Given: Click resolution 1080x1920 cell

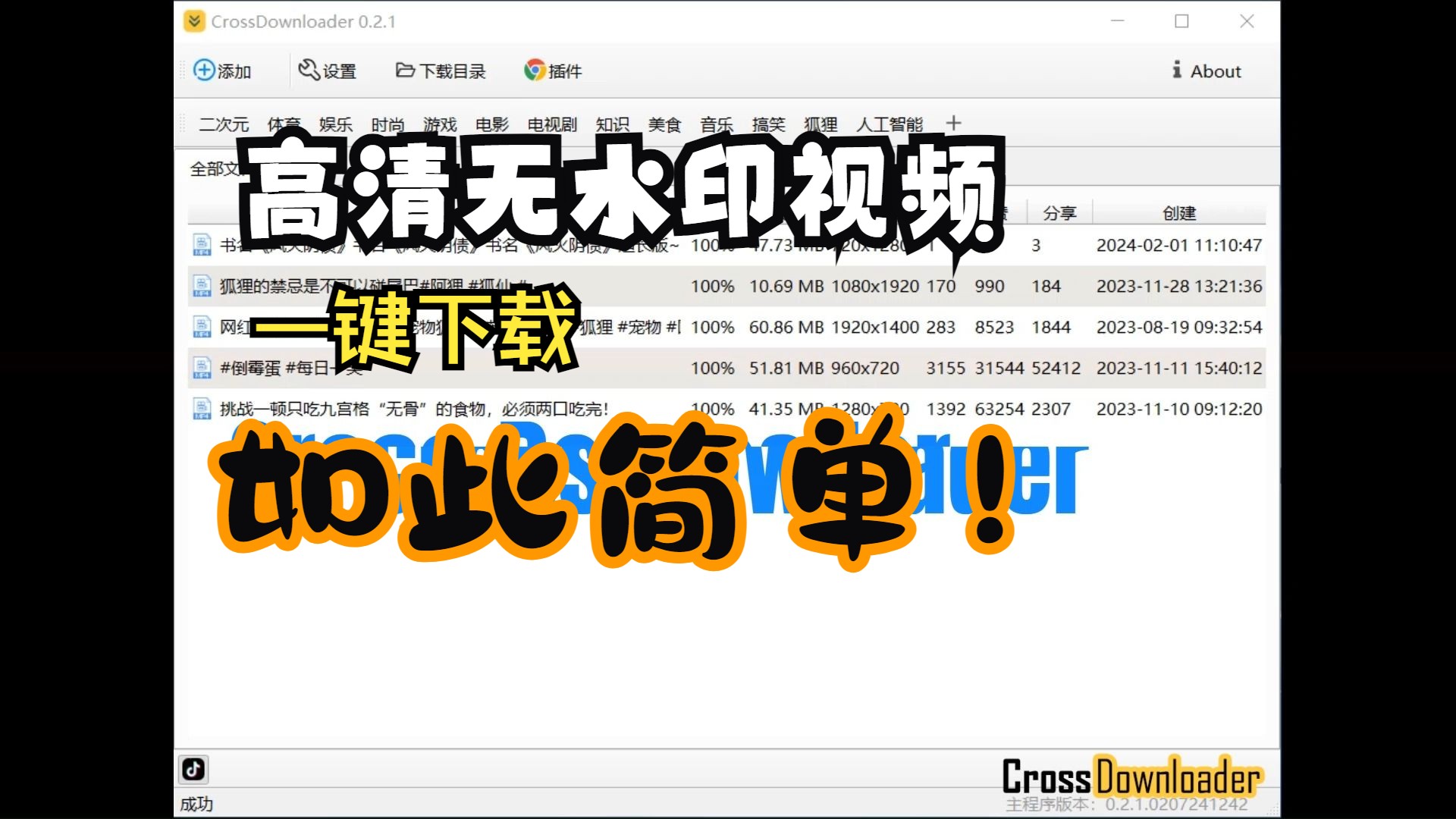Looking at the screenshot, I should pos(875,286).
